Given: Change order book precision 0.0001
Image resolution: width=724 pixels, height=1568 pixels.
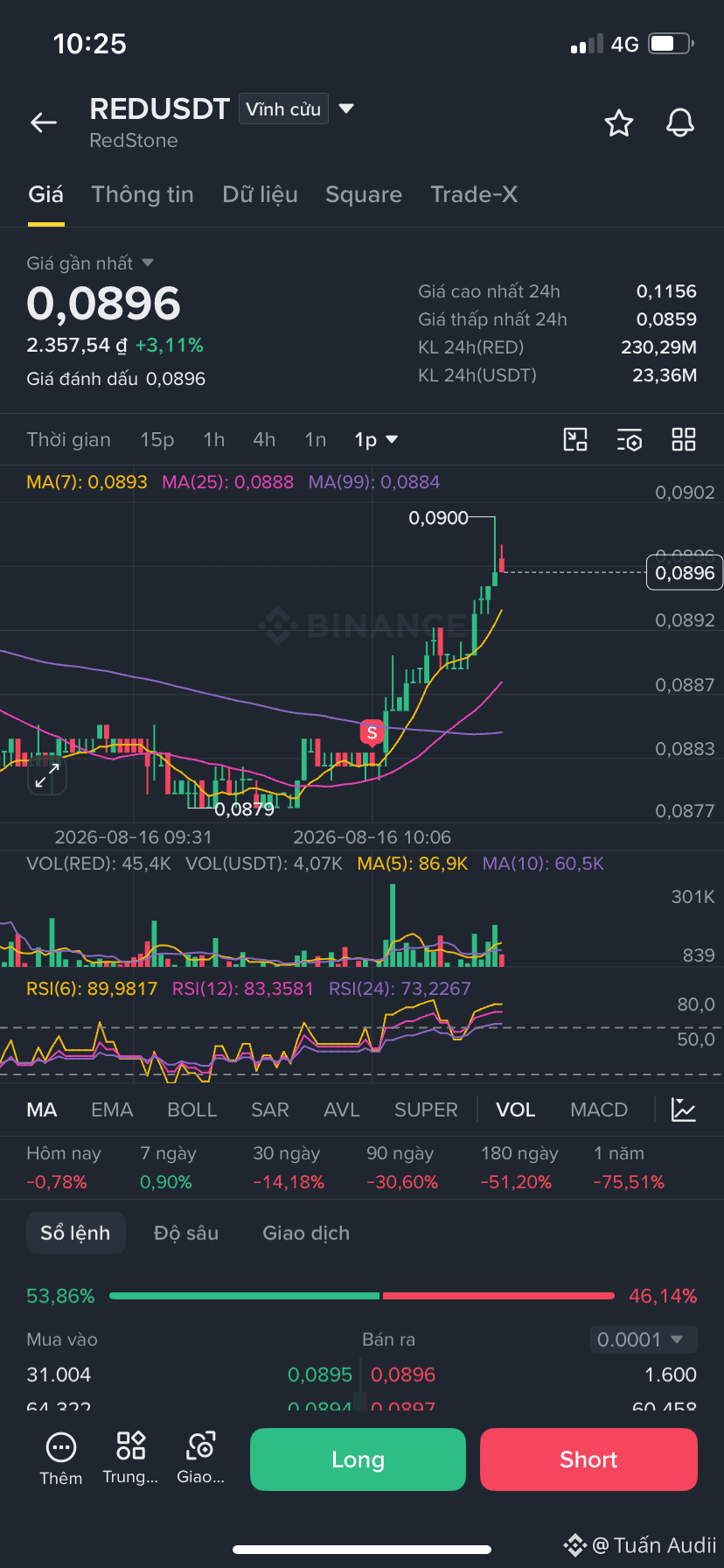Looking at the screenshot, I should point(644,1340).
